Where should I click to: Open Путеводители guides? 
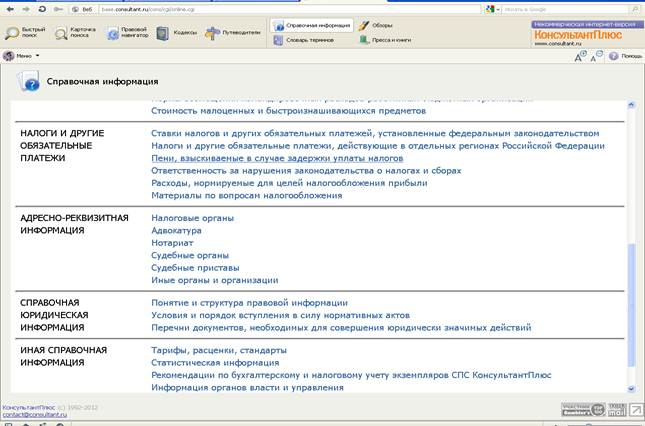tap(233, 32)
